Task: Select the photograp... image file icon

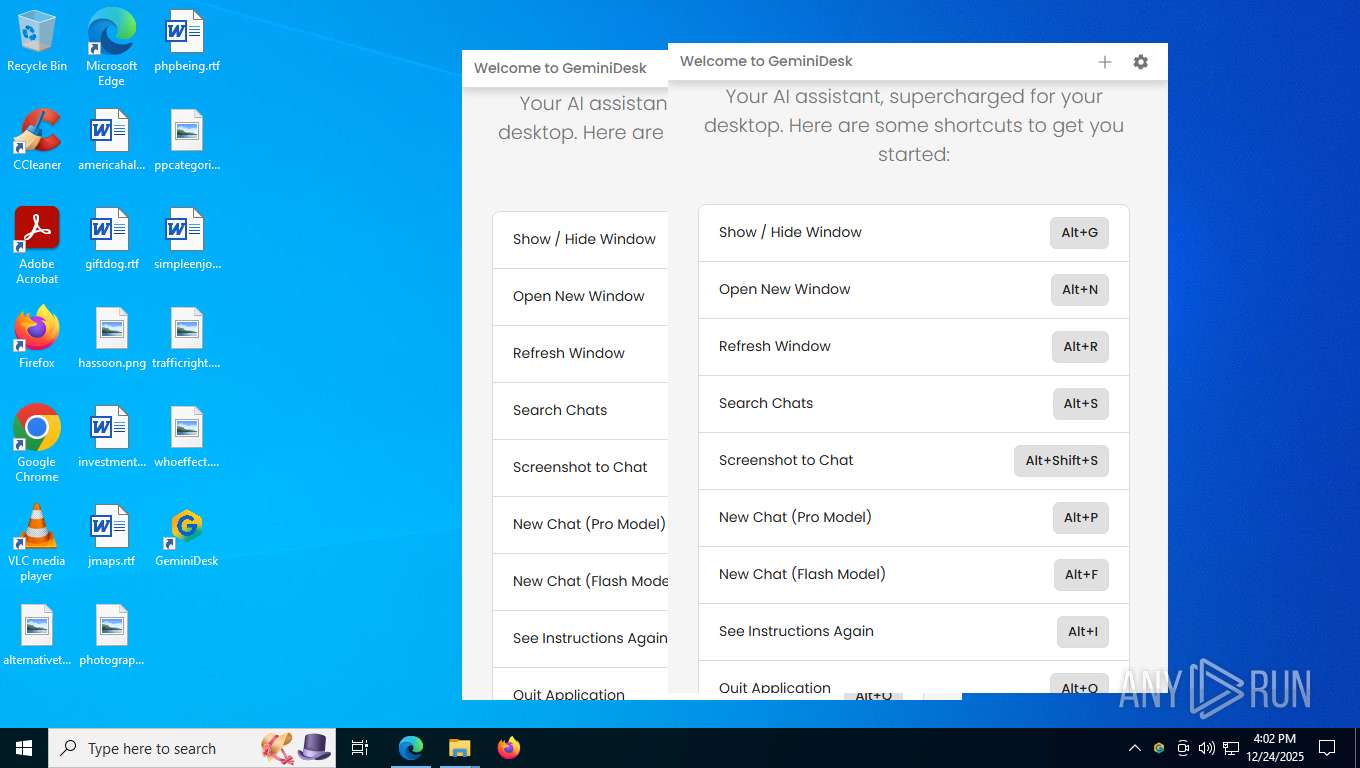Action: click(111, 636)
